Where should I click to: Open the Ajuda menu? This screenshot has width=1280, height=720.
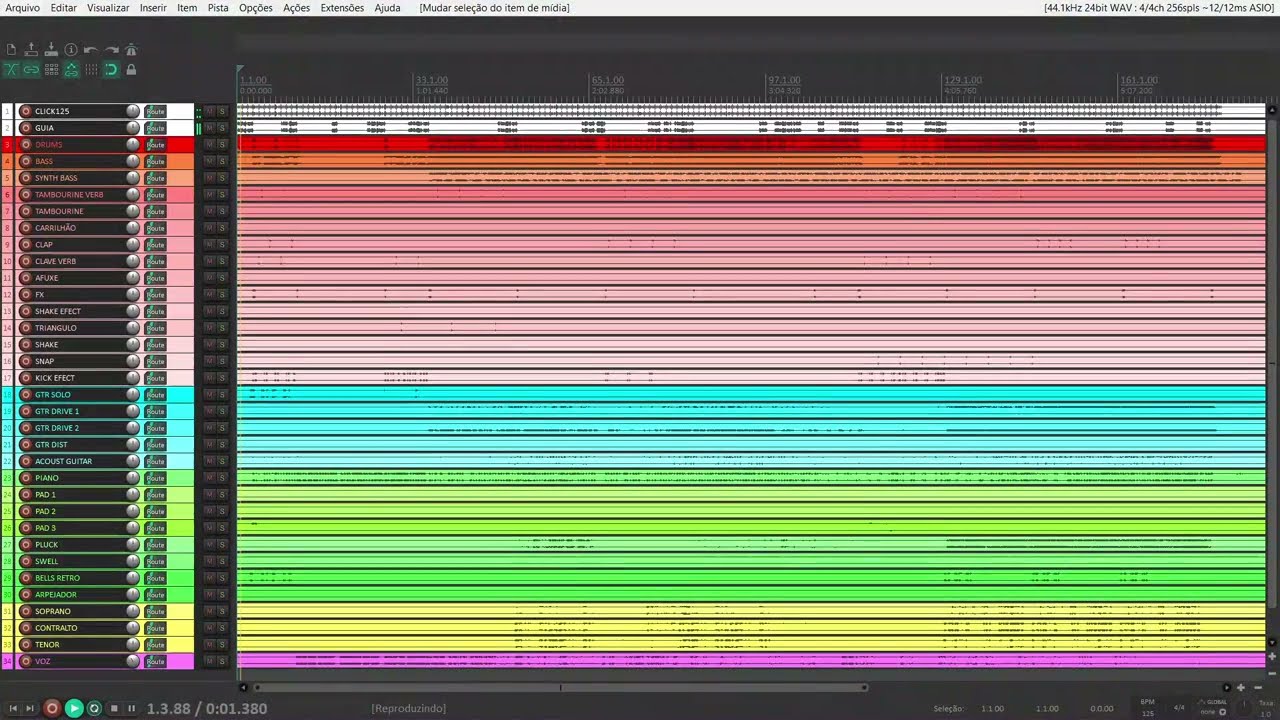click(x=387, y=8)
